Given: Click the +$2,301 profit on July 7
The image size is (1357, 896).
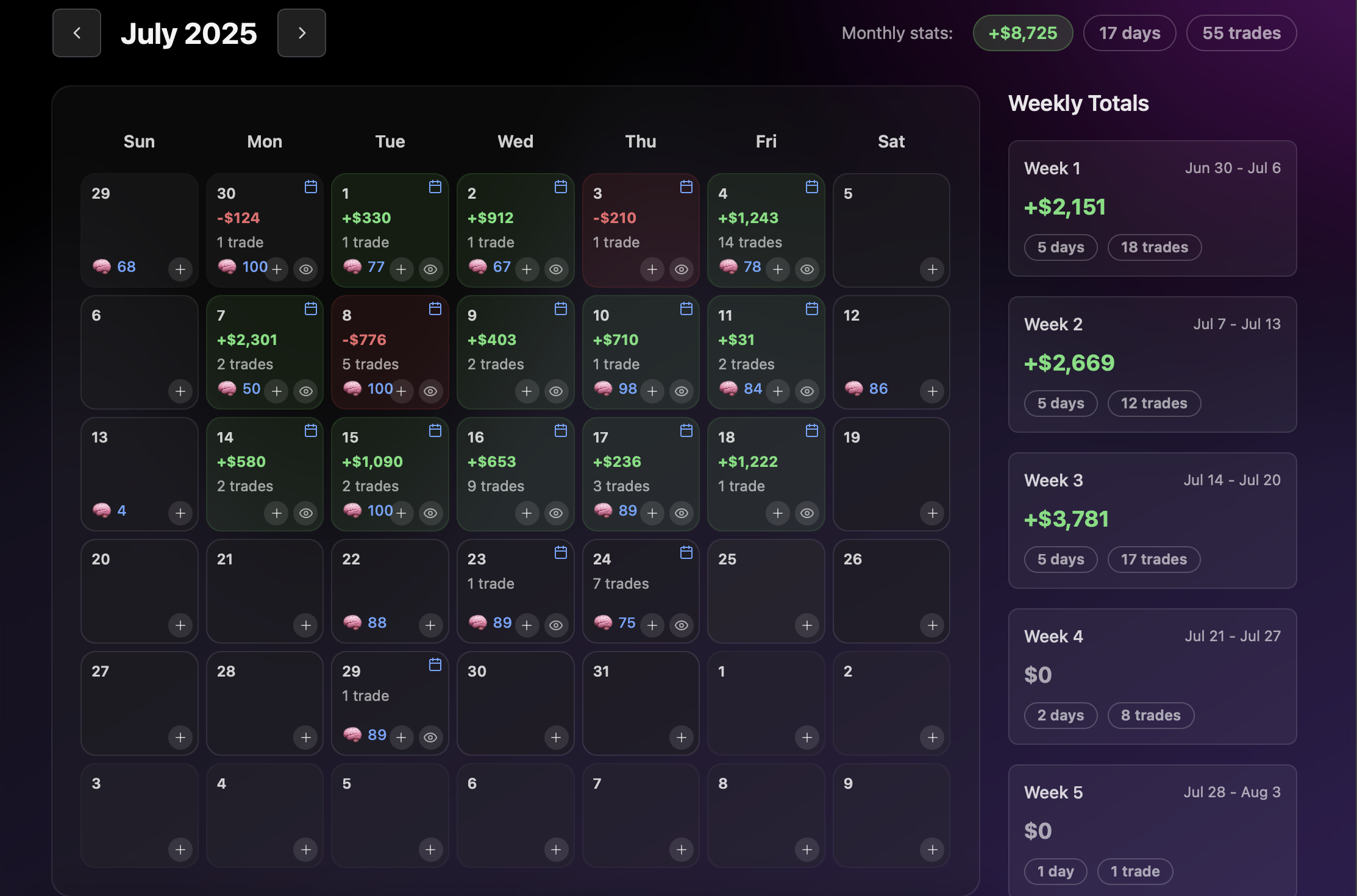Looking at the screenshot, I should coord(248,340).
